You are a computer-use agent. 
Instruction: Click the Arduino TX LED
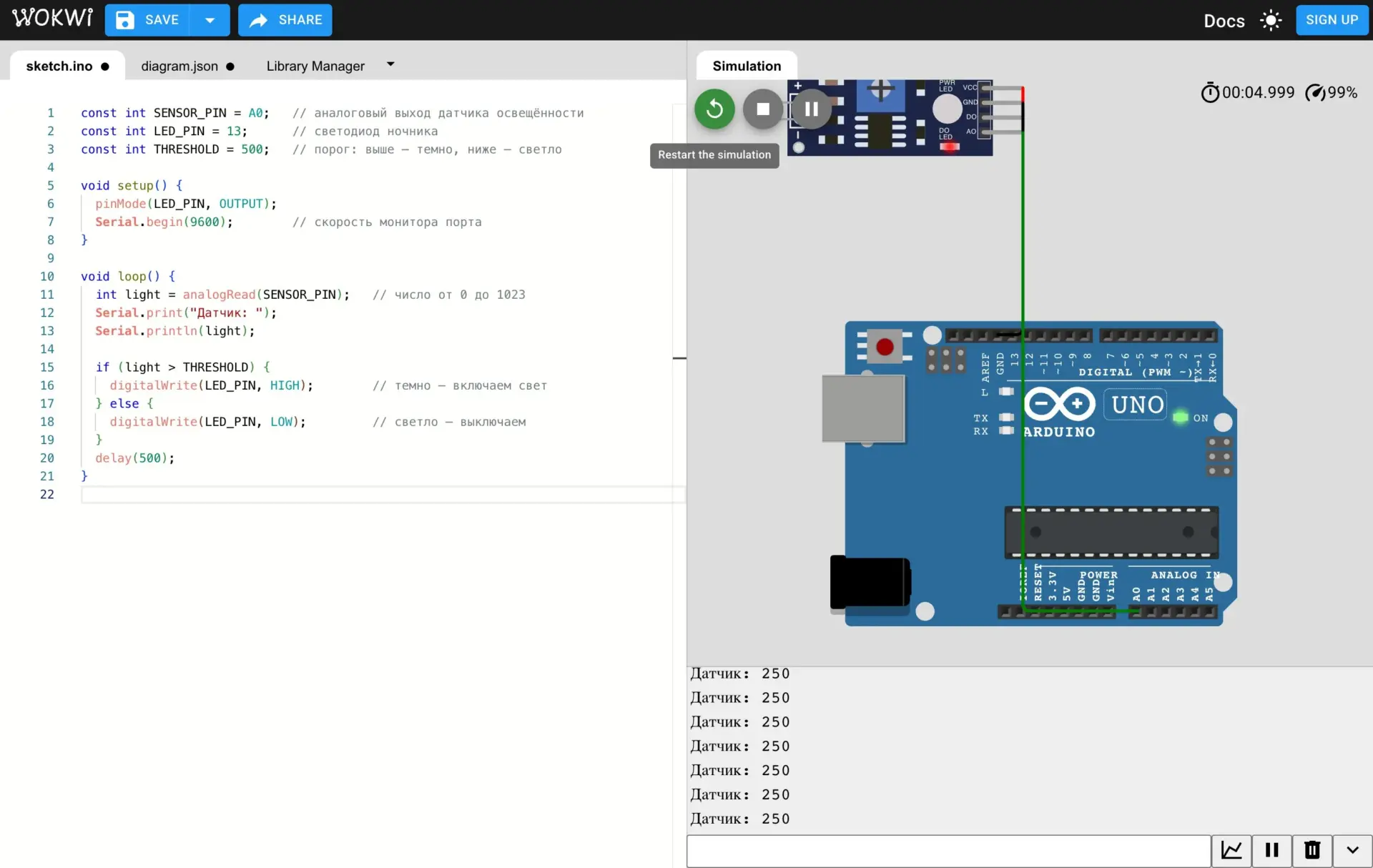1006,418
